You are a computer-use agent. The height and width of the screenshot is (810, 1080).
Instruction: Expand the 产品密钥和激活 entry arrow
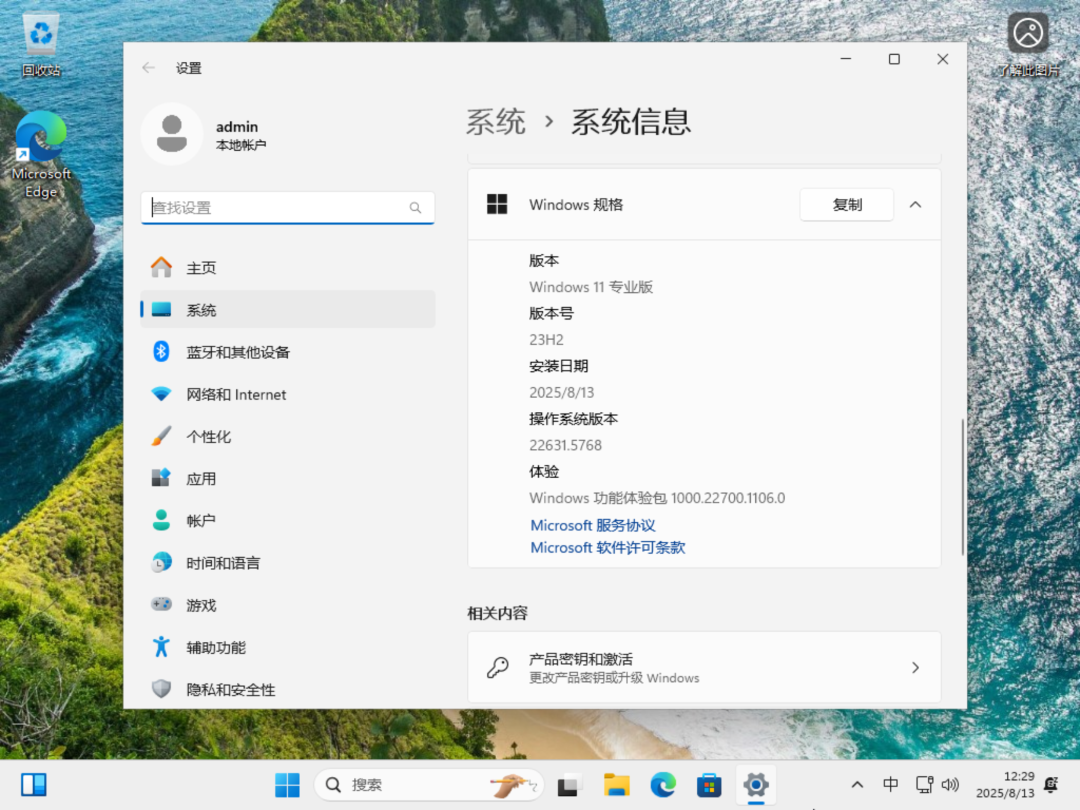(x=915, y=667)
